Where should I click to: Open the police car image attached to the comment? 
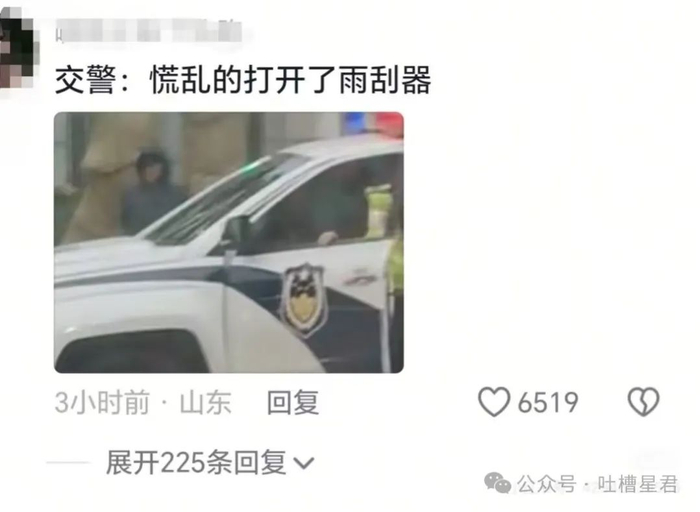pos(229,242)
